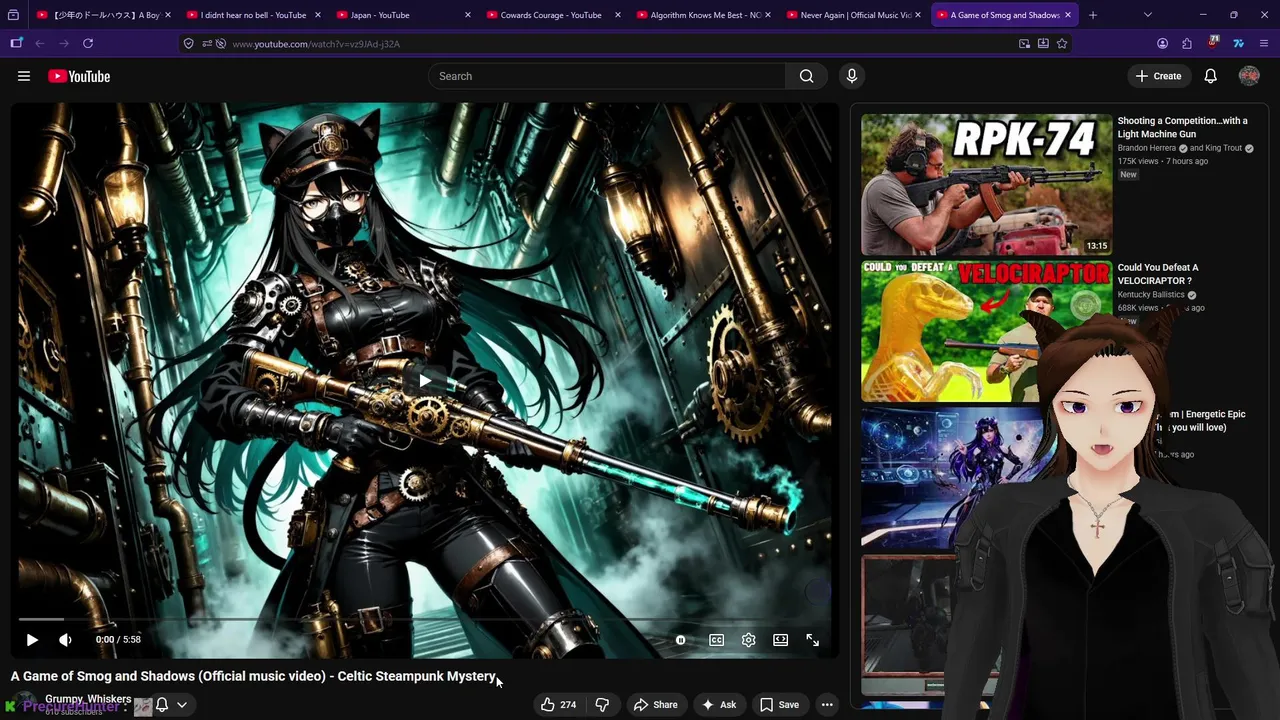Open the Grumpy_Whiskers channel link
This screenshot has height=720, width=1280.
point(88,699)
